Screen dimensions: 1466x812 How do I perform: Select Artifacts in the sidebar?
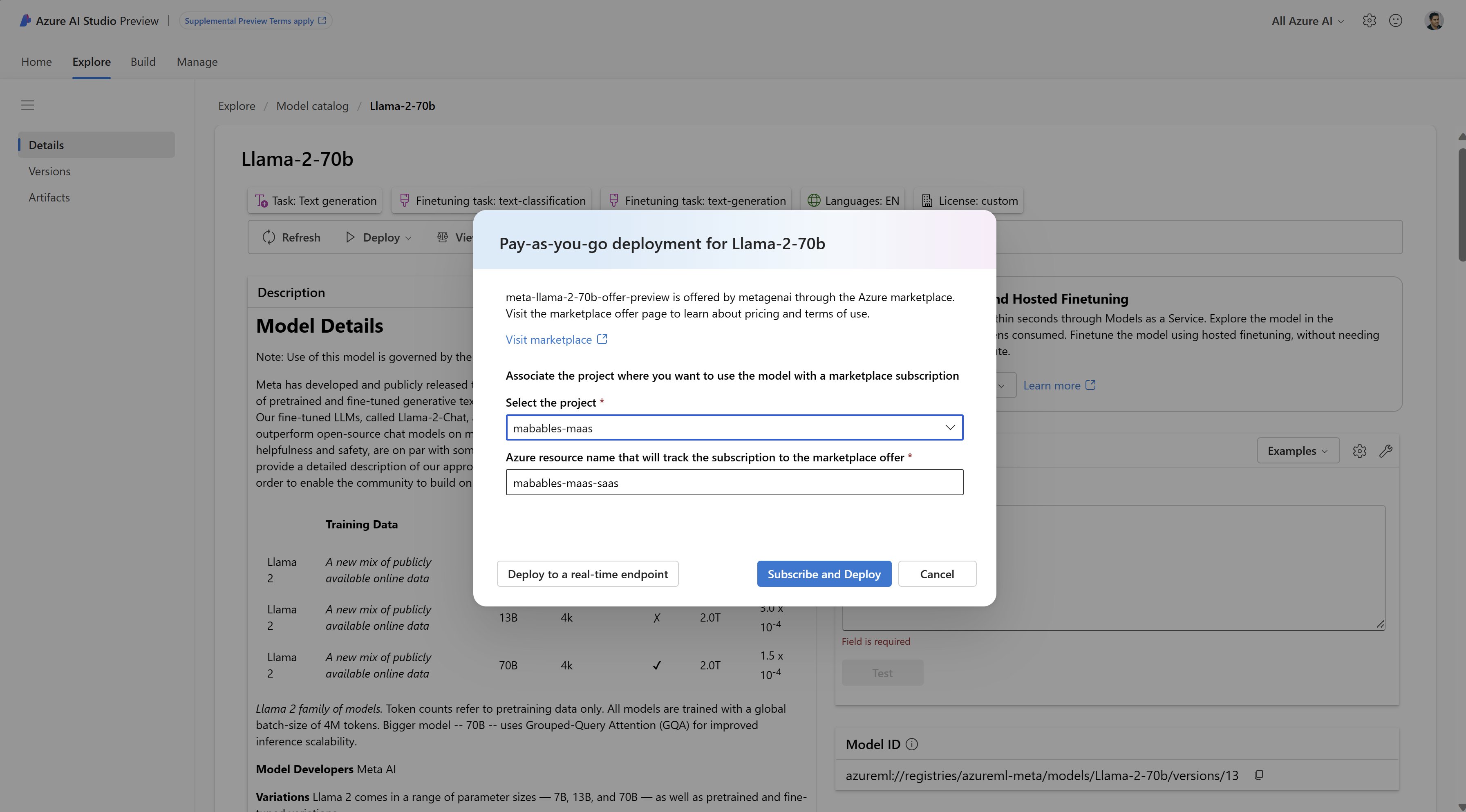(49, 197)
